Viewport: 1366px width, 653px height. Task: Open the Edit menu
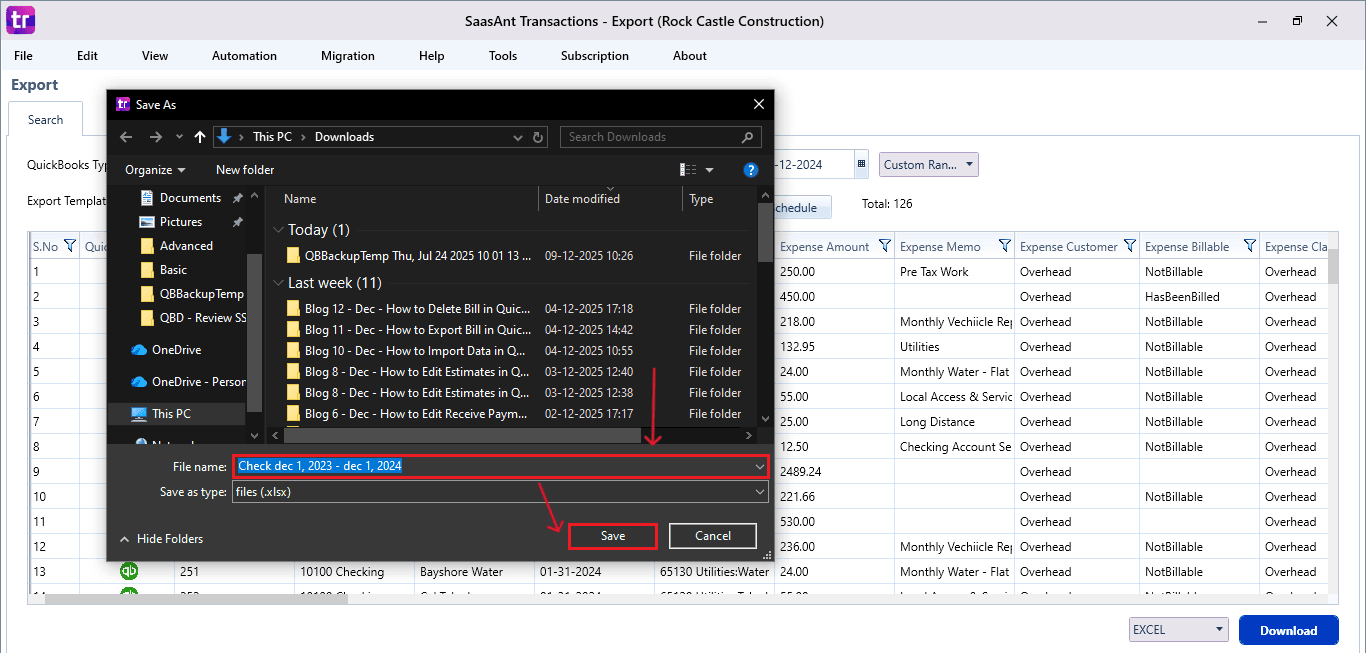87,56
